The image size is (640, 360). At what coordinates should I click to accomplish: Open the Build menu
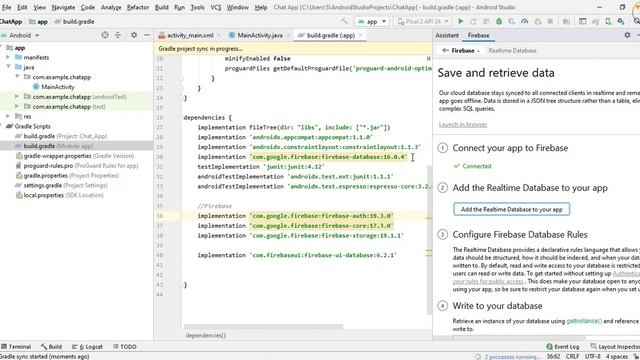162,7
